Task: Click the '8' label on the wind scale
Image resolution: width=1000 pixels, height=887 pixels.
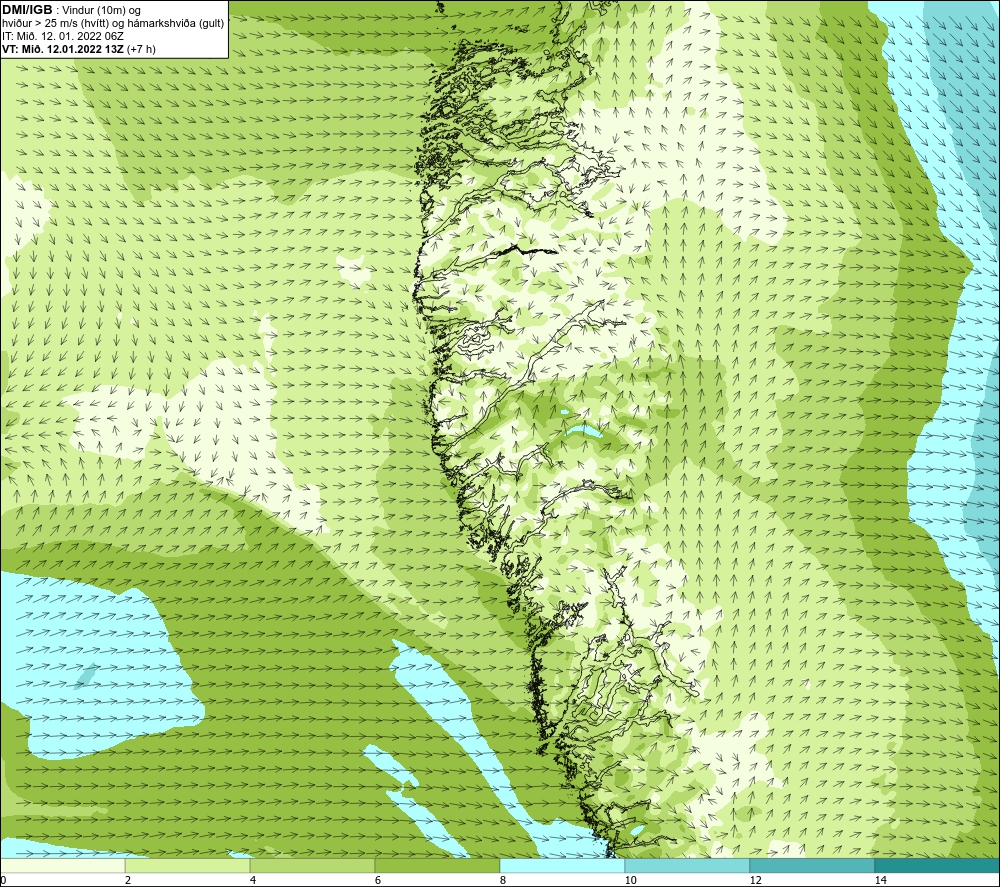Action: point(503,881)
